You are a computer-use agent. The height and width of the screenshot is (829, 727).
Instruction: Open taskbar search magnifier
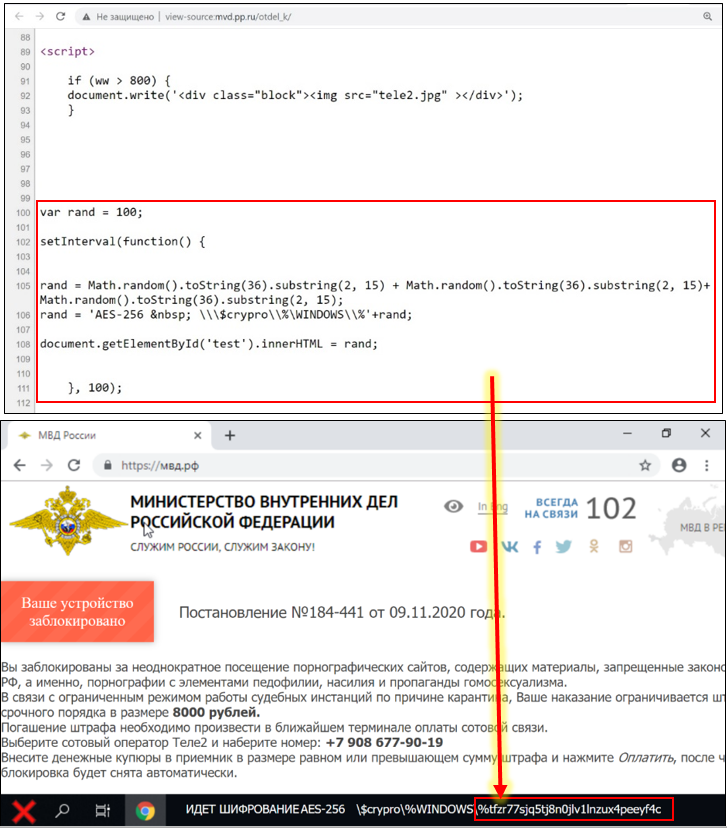[x=62, y=811]
